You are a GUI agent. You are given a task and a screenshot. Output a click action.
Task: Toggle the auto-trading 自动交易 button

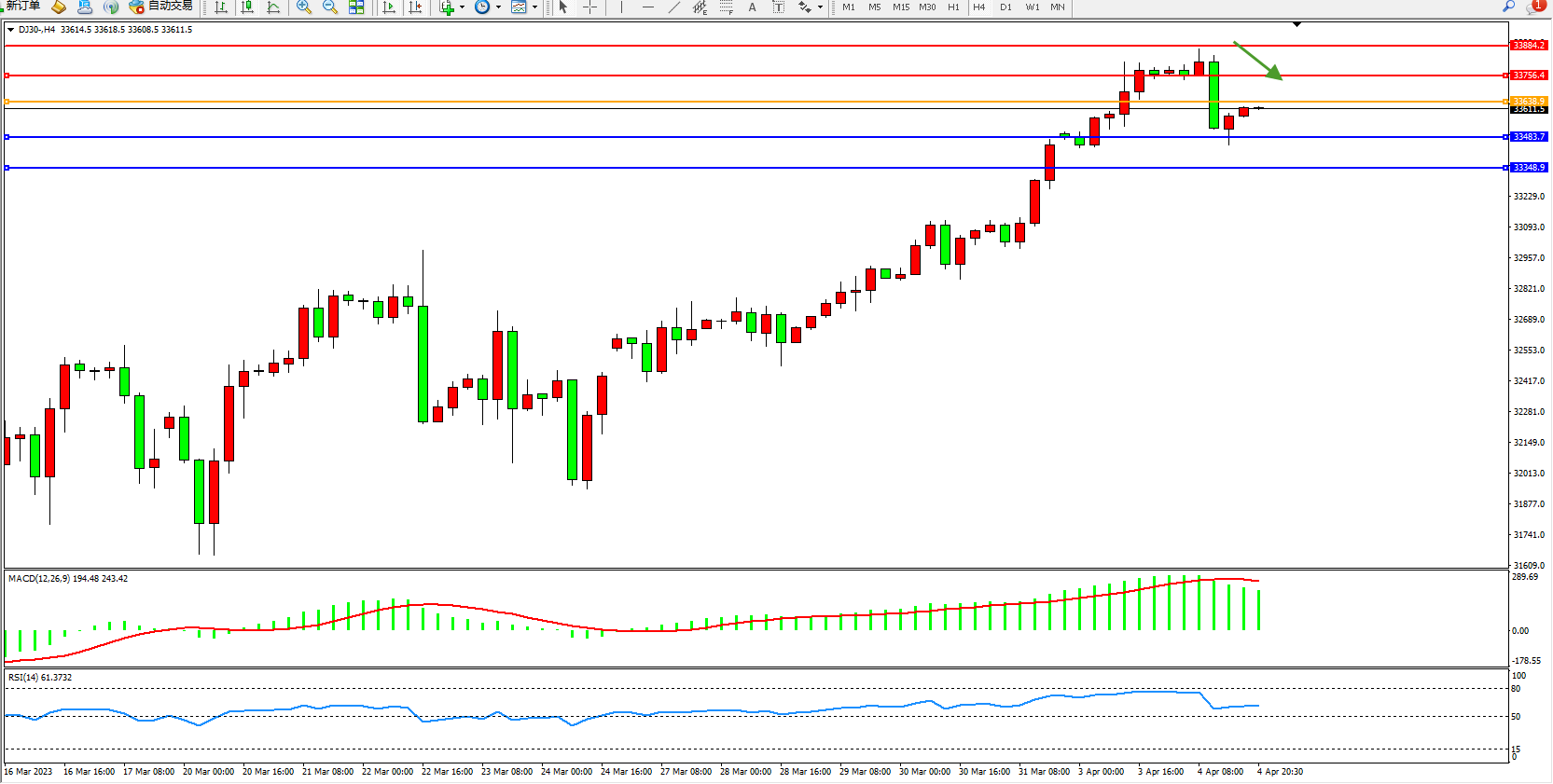tap(160, 7)
